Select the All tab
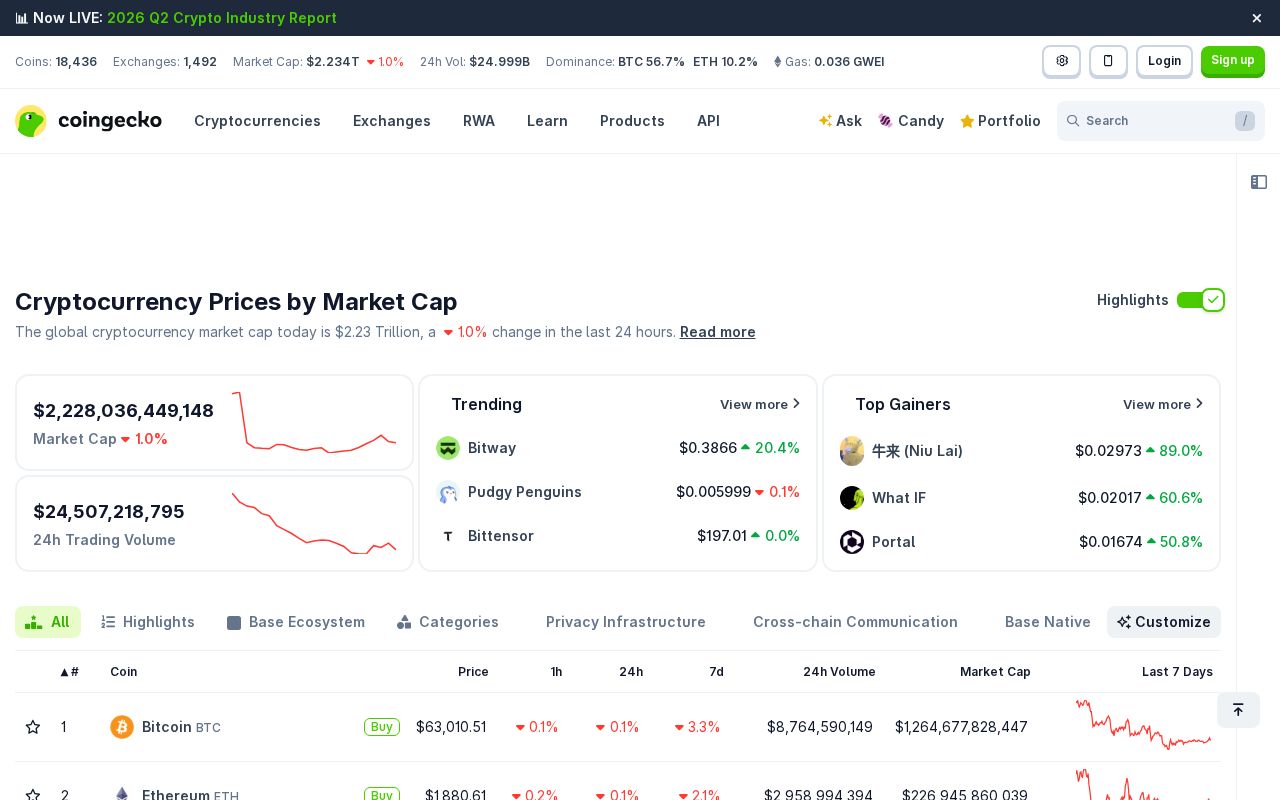Image resolution: width=1280 pixels, height=800 pixels. point(48,622)
